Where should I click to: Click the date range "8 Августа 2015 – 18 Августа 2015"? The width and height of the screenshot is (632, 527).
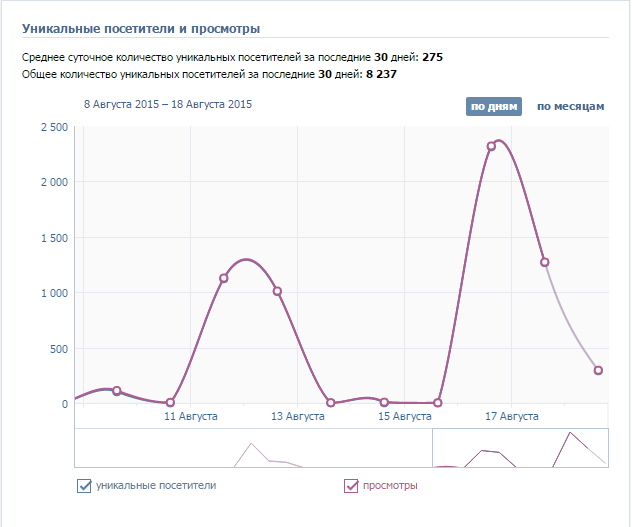click(x=168, y=103)
